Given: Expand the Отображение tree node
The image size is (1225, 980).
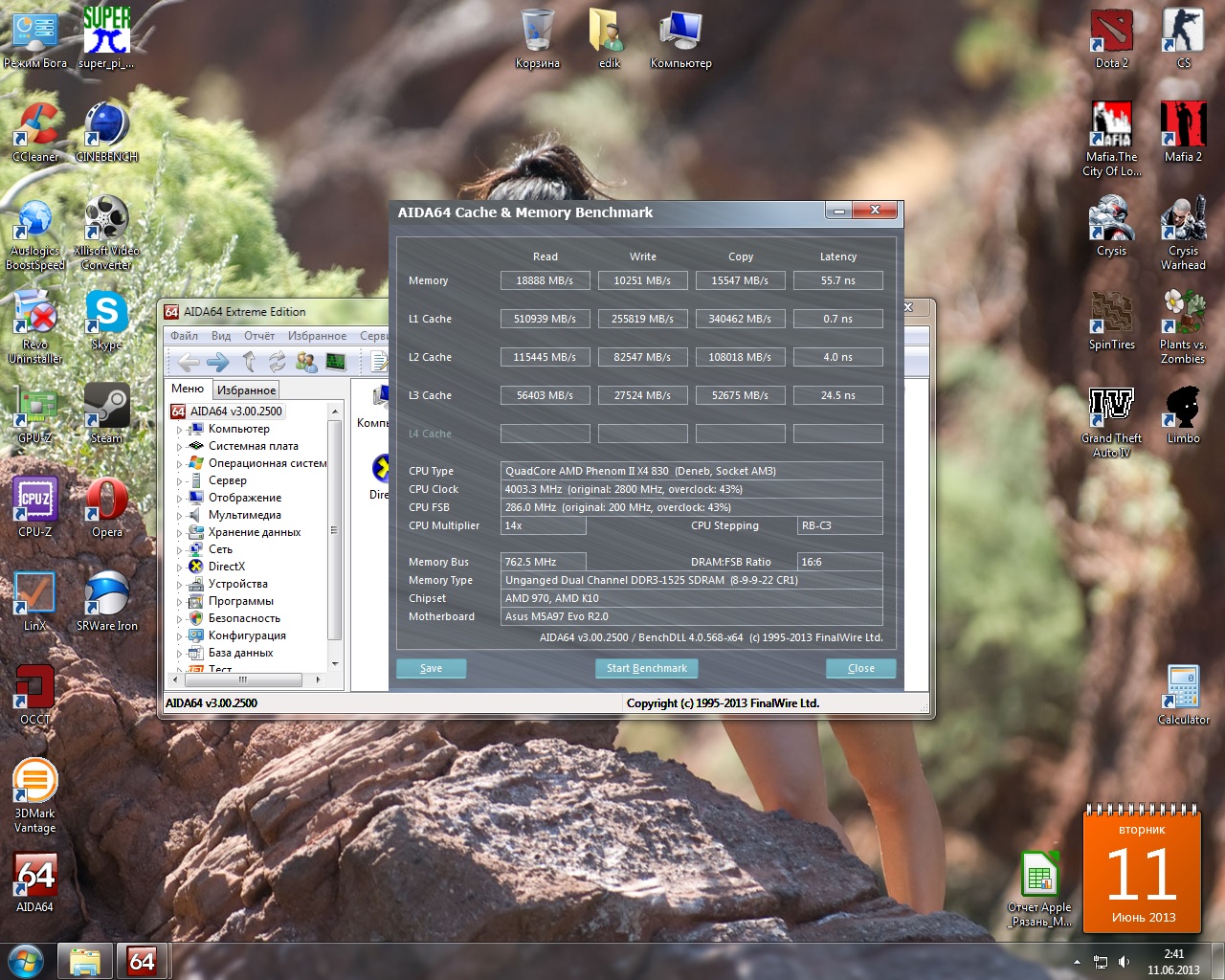Looking at the screenshot, I should [179, 499].
